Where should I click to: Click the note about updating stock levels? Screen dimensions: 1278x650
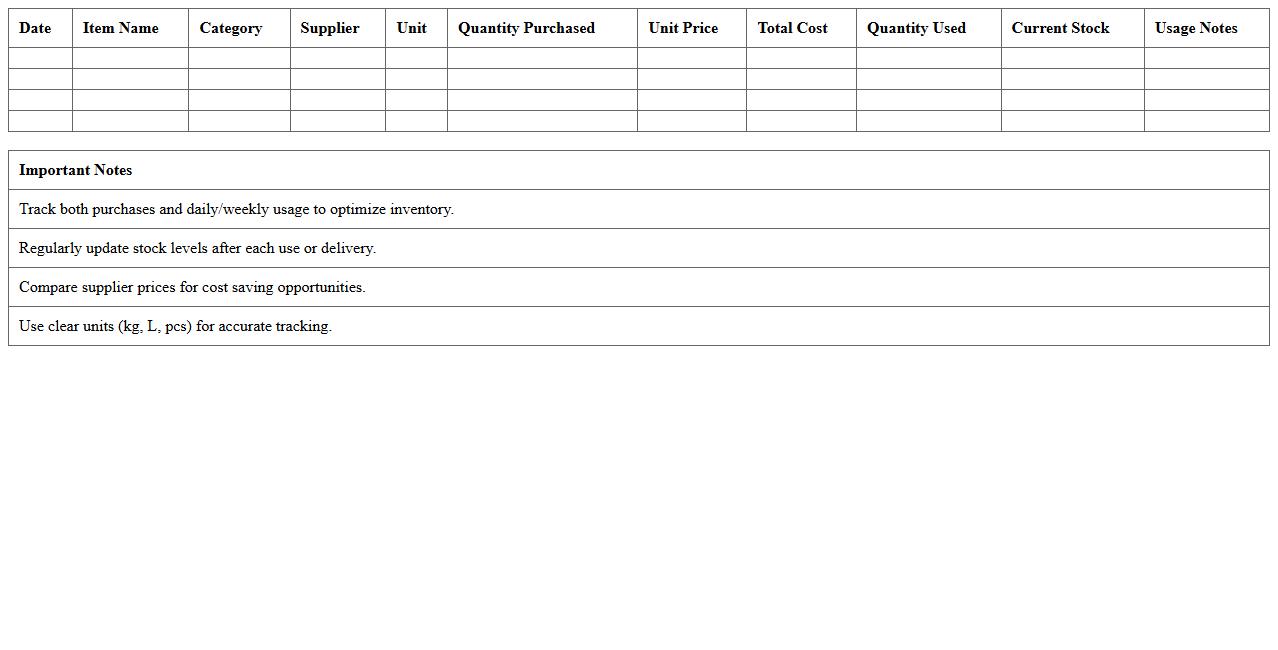[198, 248]
